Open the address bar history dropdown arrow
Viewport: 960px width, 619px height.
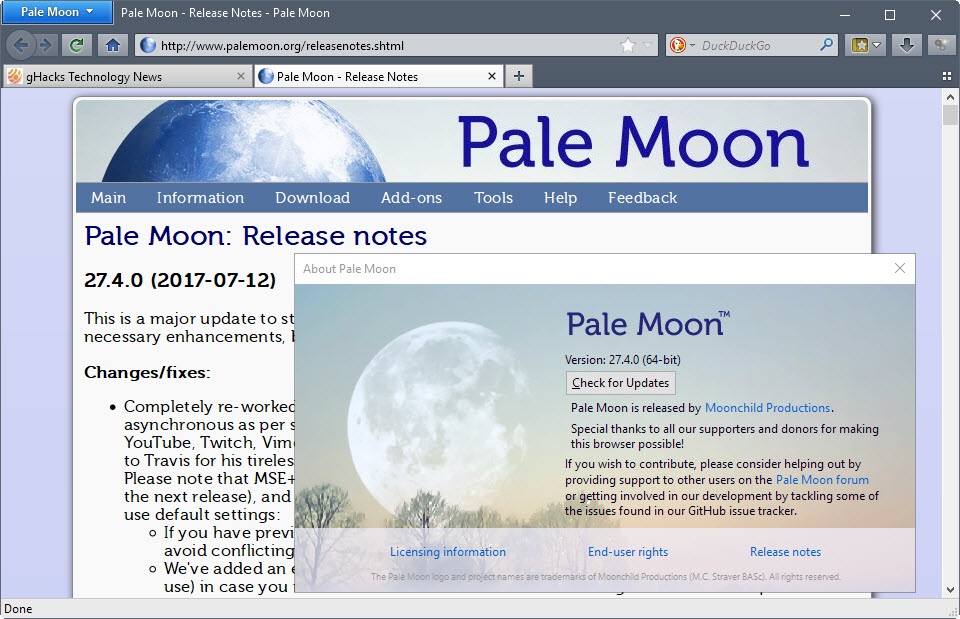tap(647, 45)
